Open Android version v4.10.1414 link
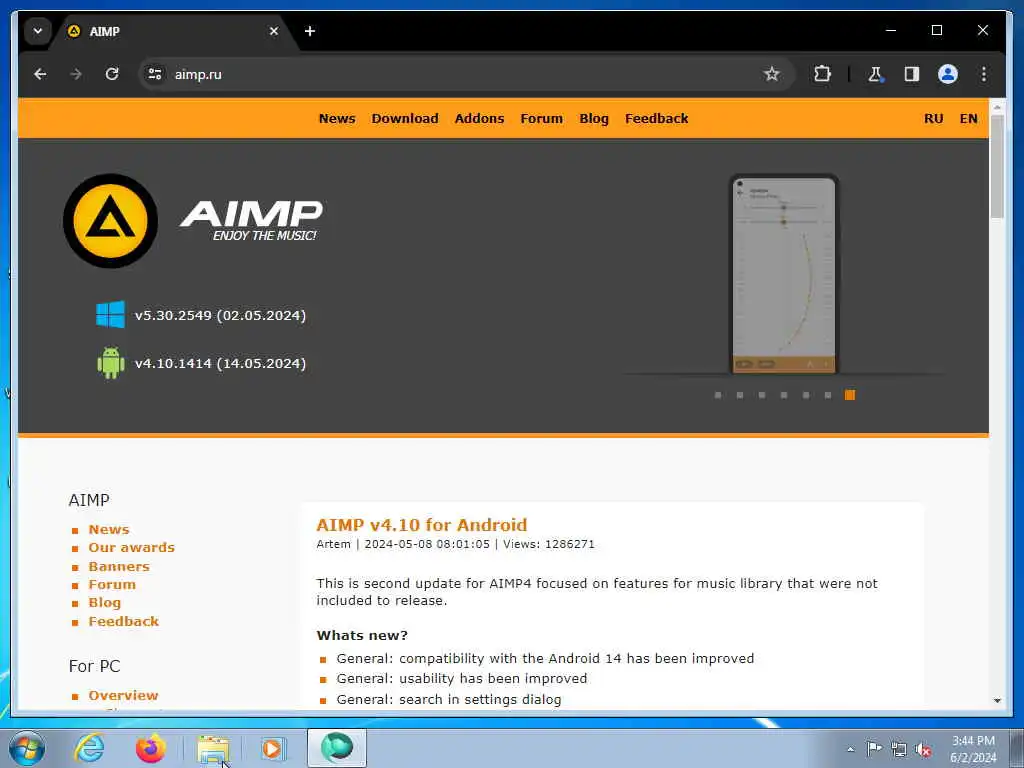The width and height of the screenshot is (1024, 768). pos(220,364)
